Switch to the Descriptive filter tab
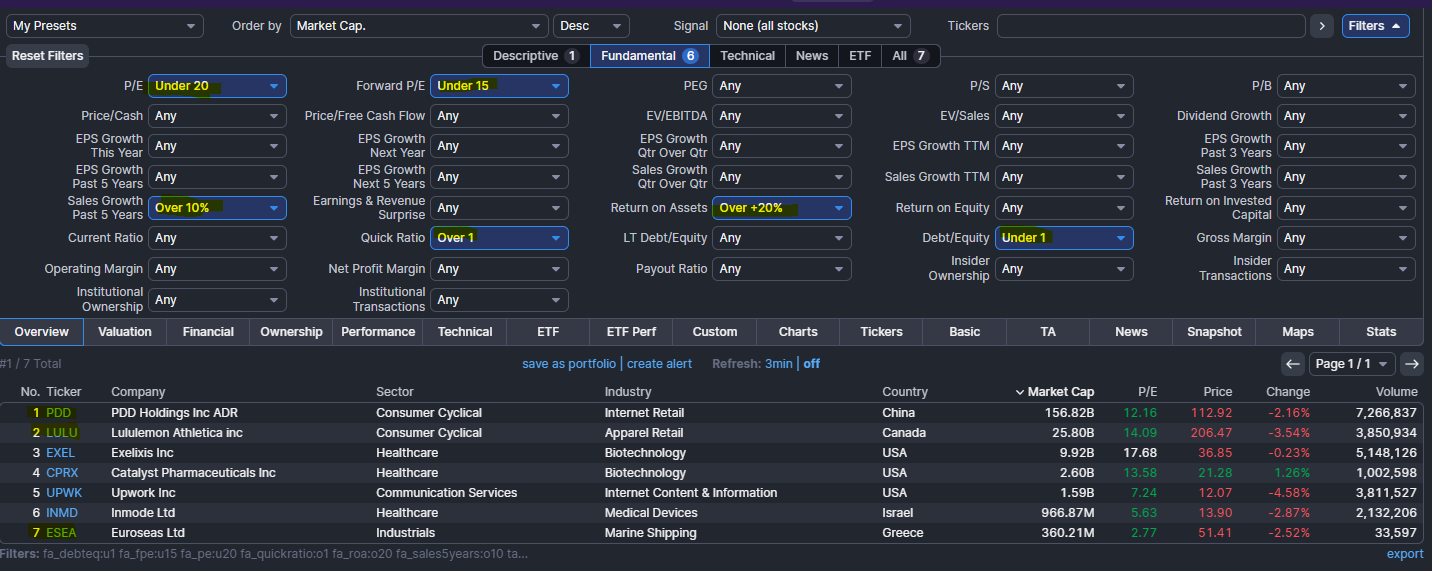Image resolution: width=1432 pixels, height=571 pixels. pyautogui.click(x=536, y=56)
